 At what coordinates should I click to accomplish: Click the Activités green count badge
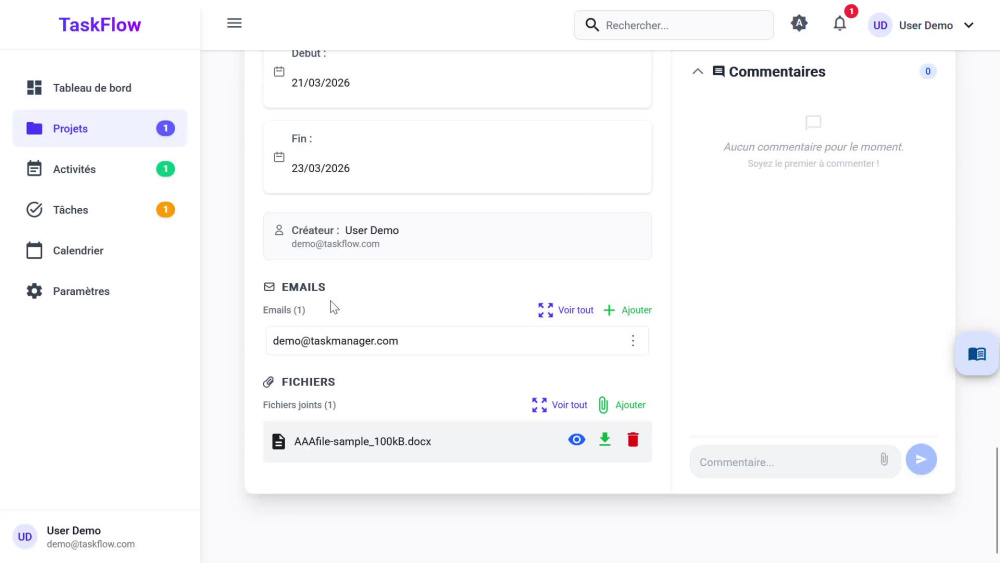pyautogui.click(x=165, y=169)
